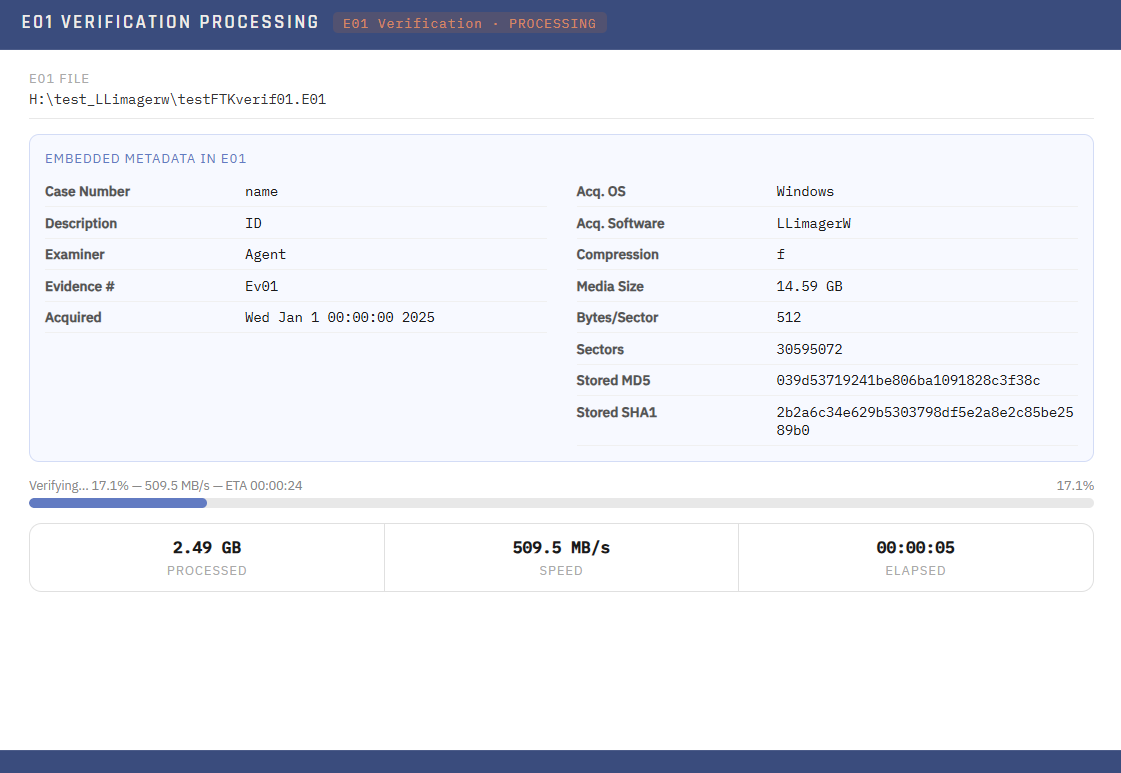Click the '2.49 GB' processed value

[x=207, y=548]
